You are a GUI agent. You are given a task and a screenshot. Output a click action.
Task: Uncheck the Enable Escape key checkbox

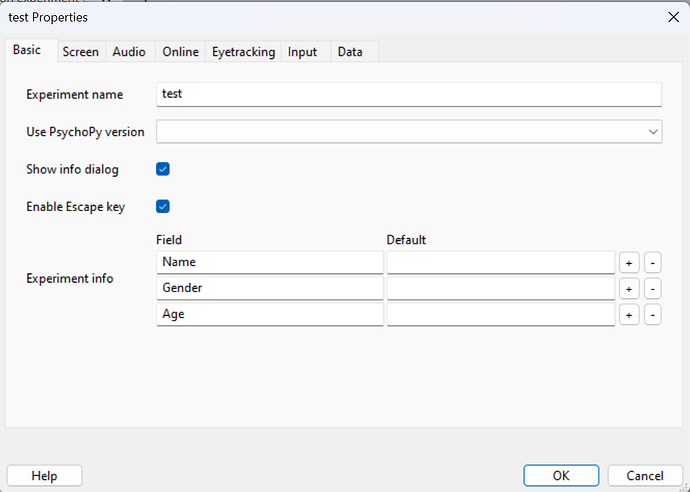pos(163,206)
